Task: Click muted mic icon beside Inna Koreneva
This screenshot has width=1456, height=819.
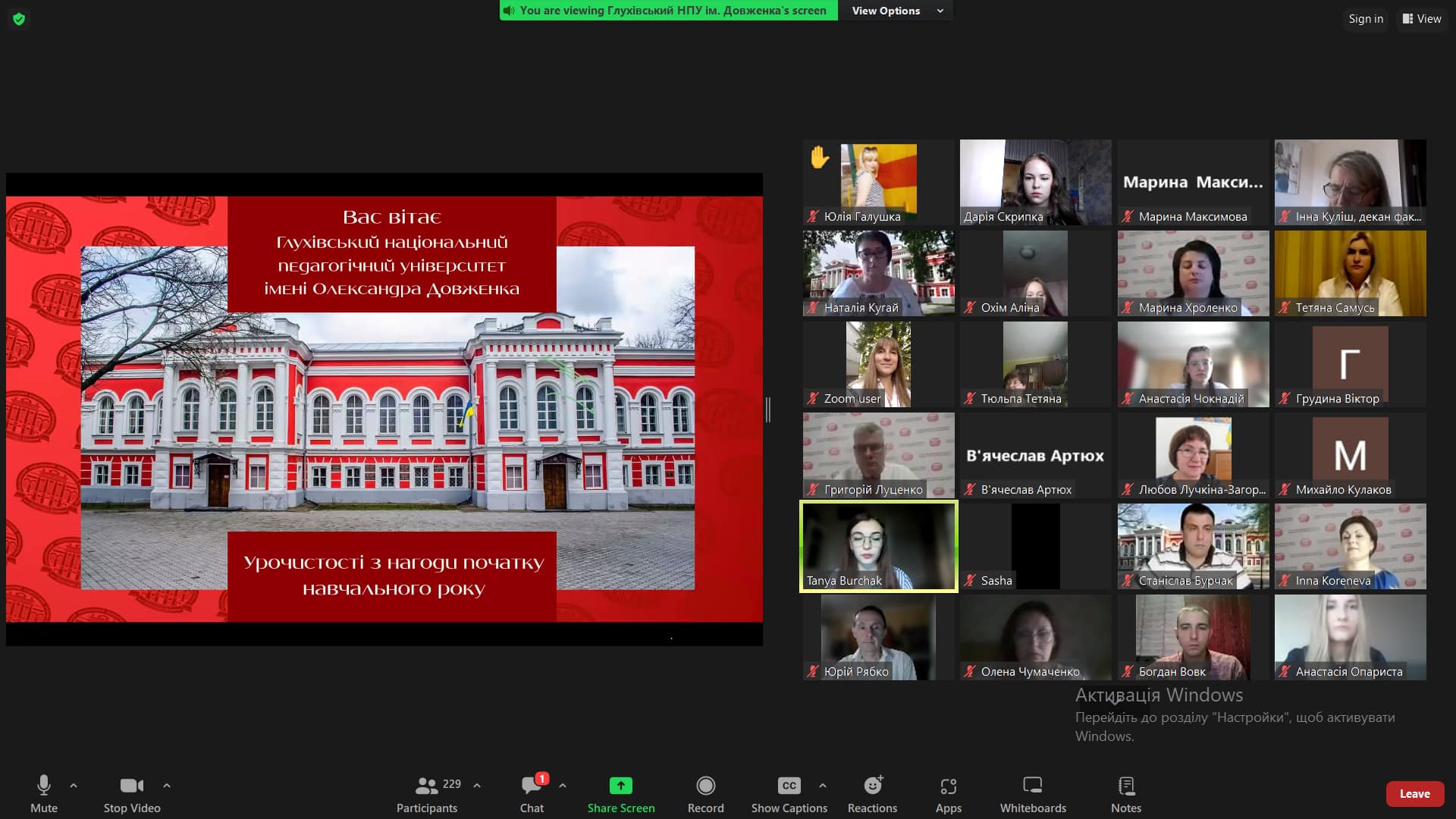Action: 1285,581
